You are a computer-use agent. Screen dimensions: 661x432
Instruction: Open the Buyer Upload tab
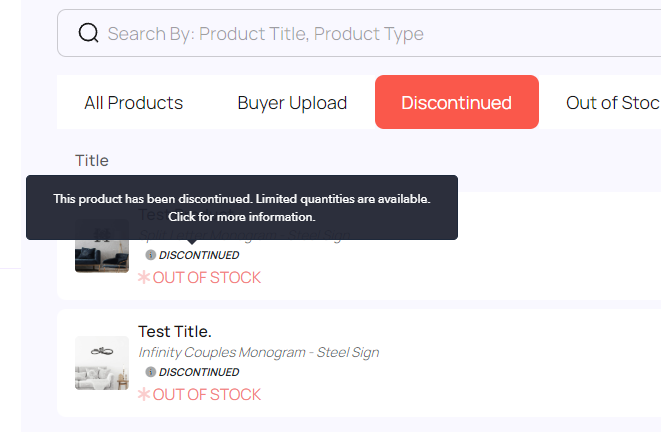click(292, 102)
